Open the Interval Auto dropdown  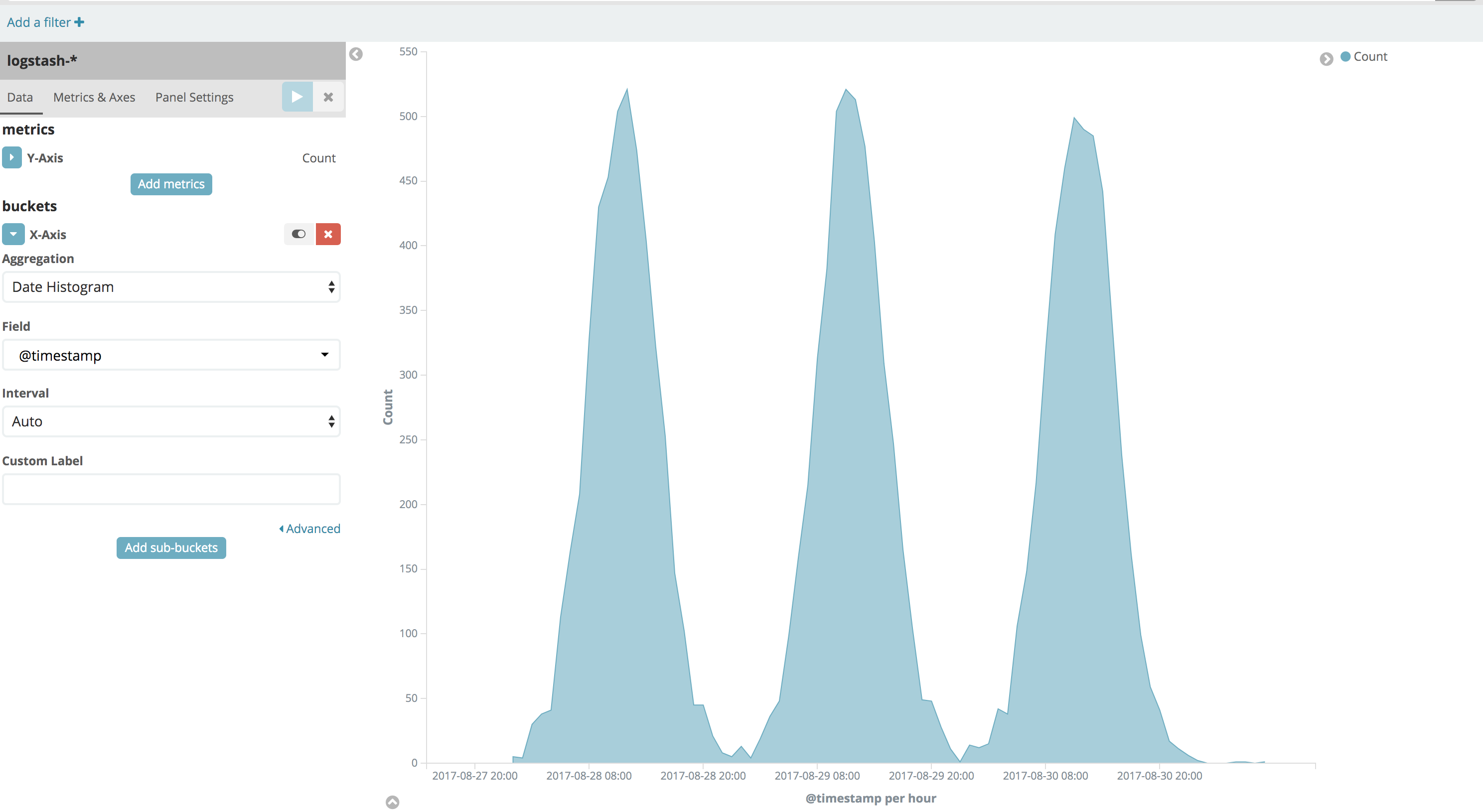click(x=171, y=421)
